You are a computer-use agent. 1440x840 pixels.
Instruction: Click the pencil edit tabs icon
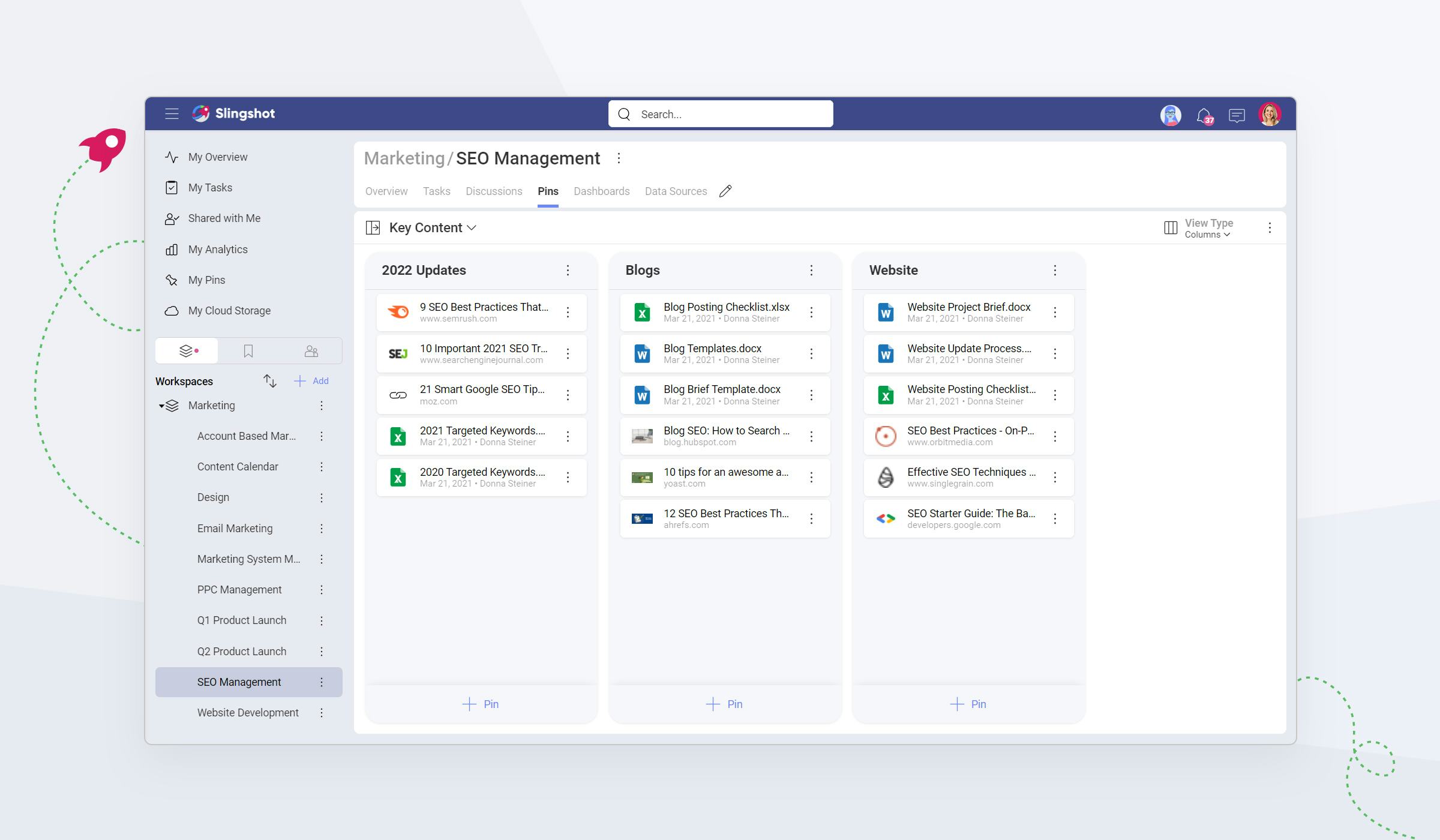point(725,191)
